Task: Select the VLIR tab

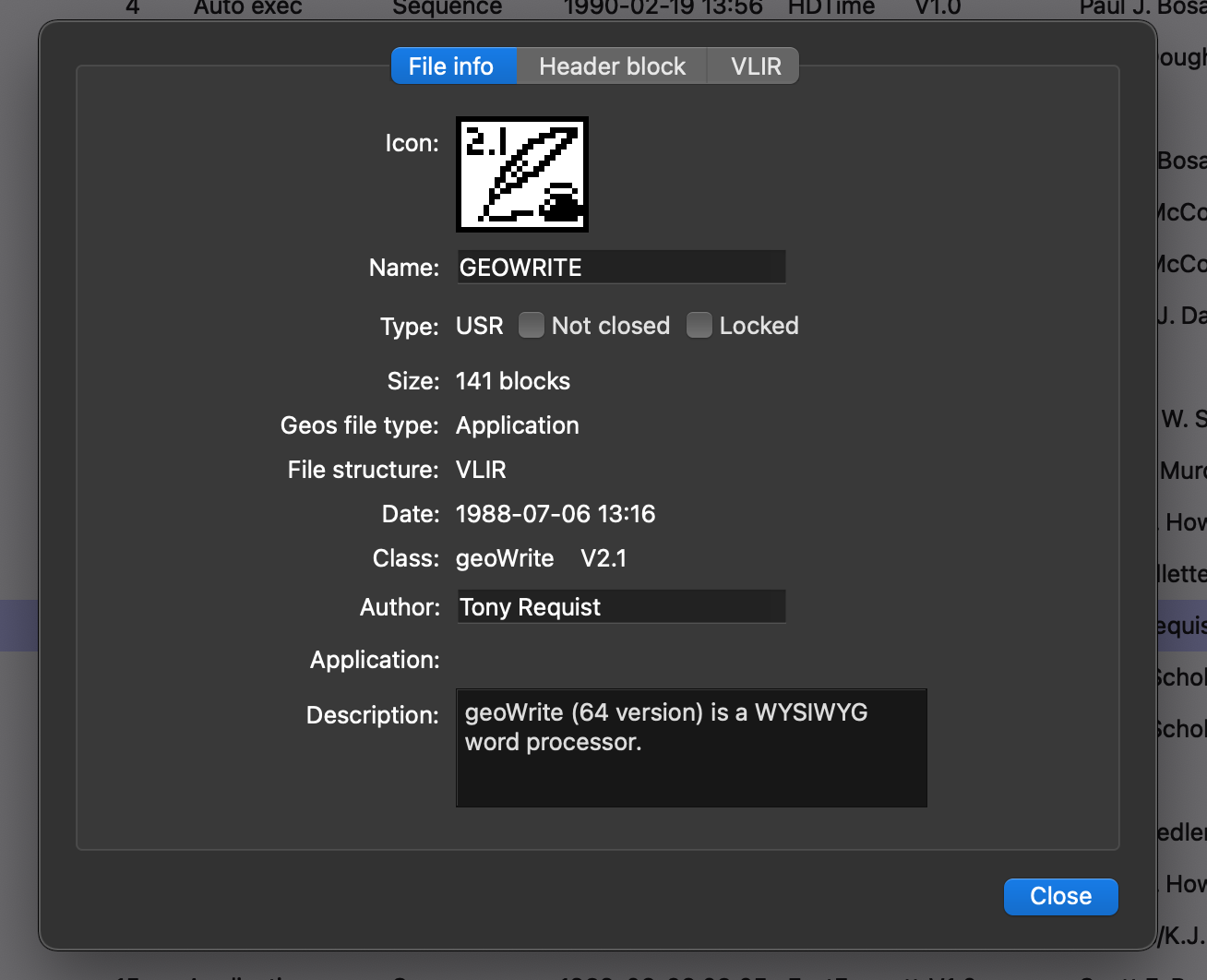Action: pyautogui.click(x=754, y=66)
